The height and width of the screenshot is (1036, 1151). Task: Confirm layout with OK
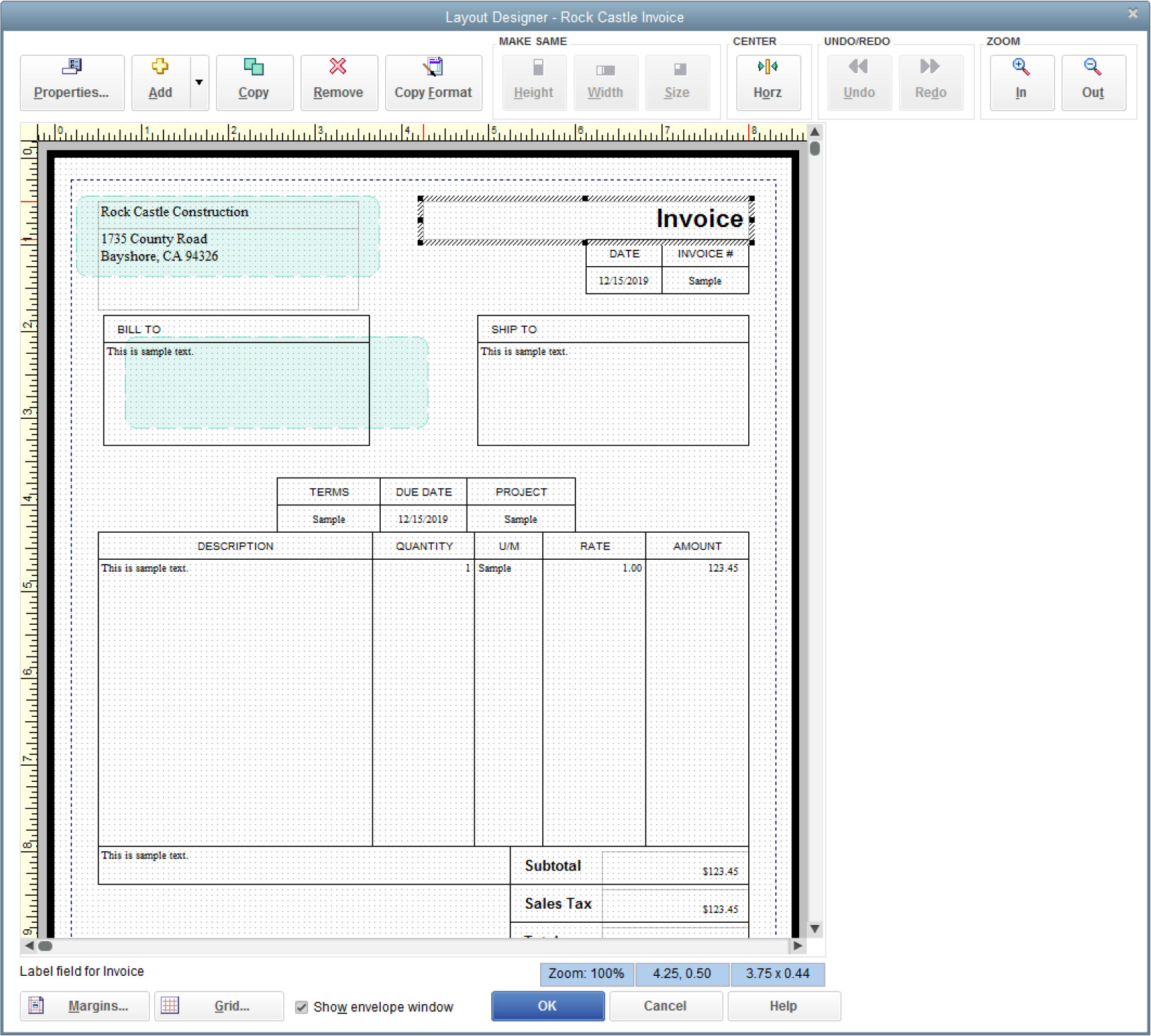(548, 1006)
